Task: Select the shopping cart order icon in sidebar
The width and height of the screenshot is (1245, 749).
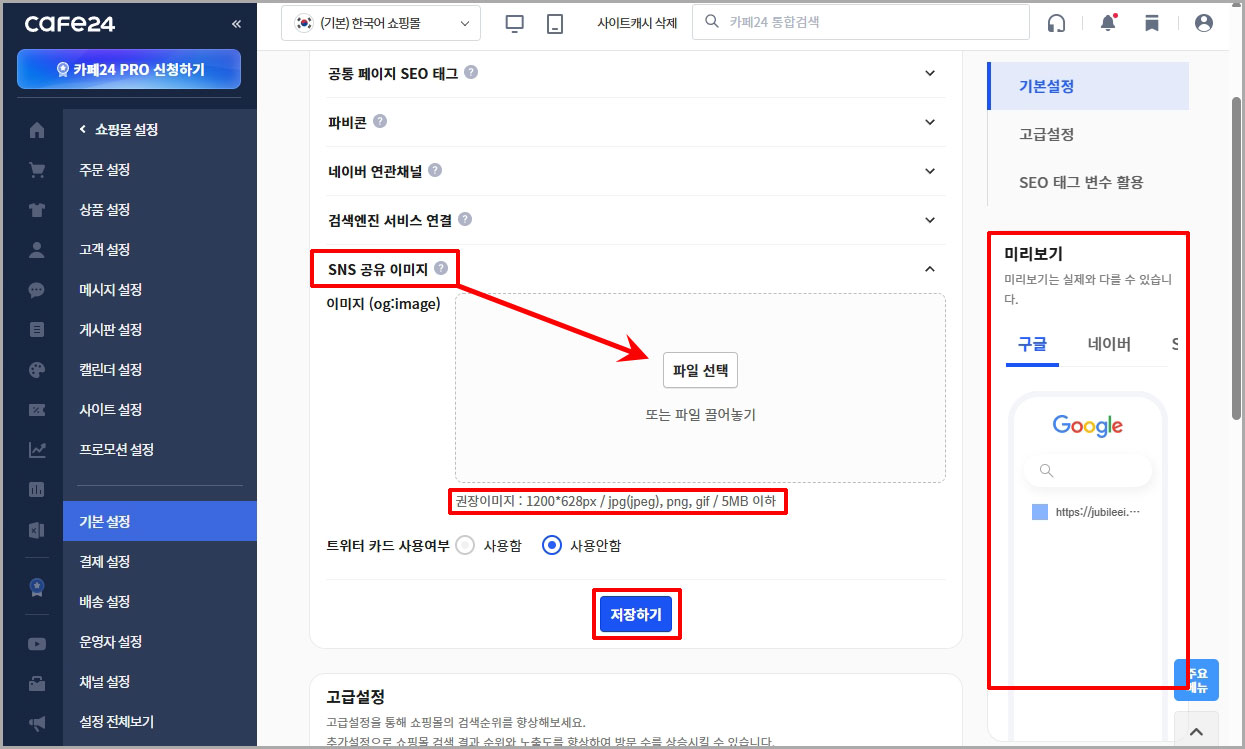Action: coord(36,169)
